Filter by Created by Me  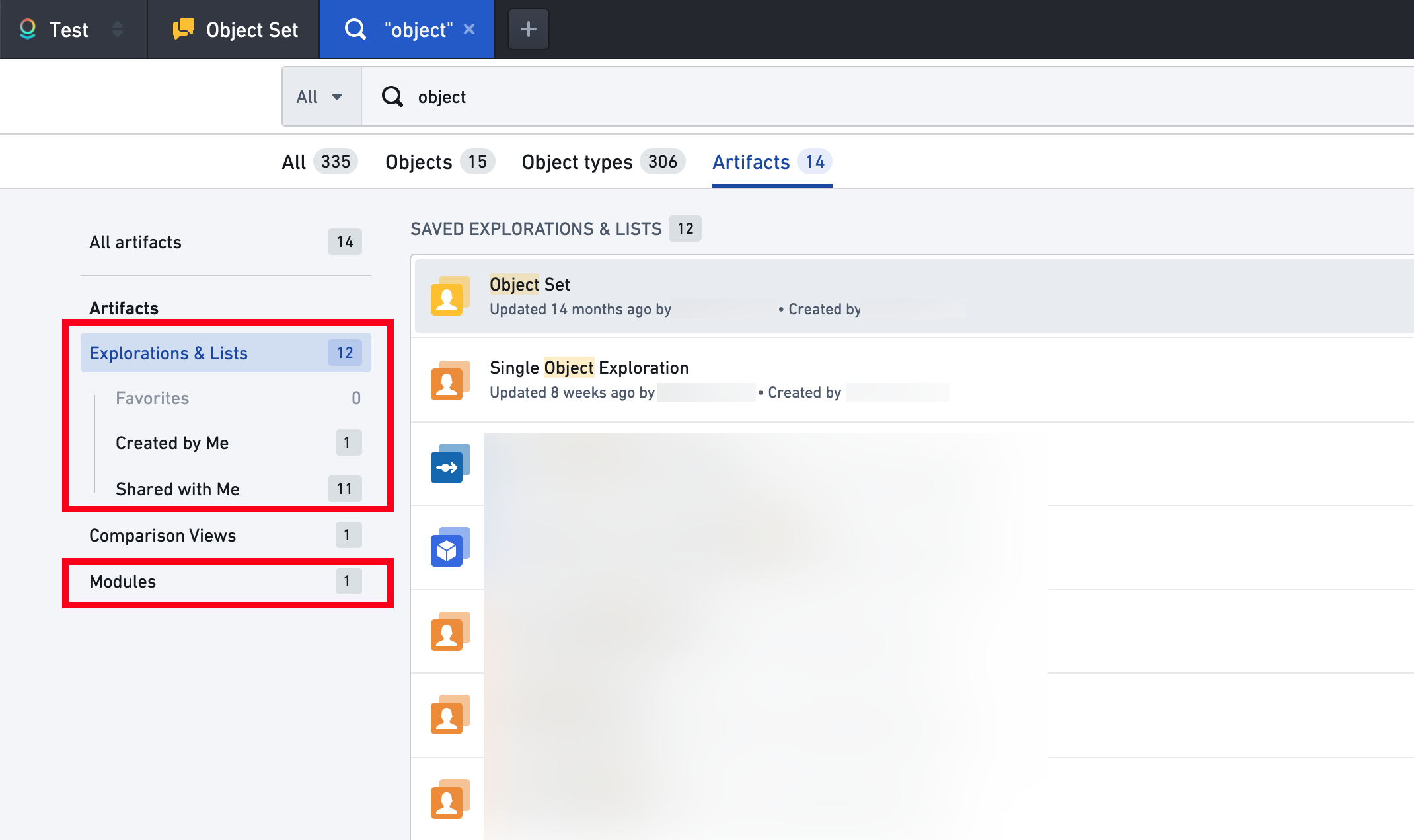coord(238,443)
